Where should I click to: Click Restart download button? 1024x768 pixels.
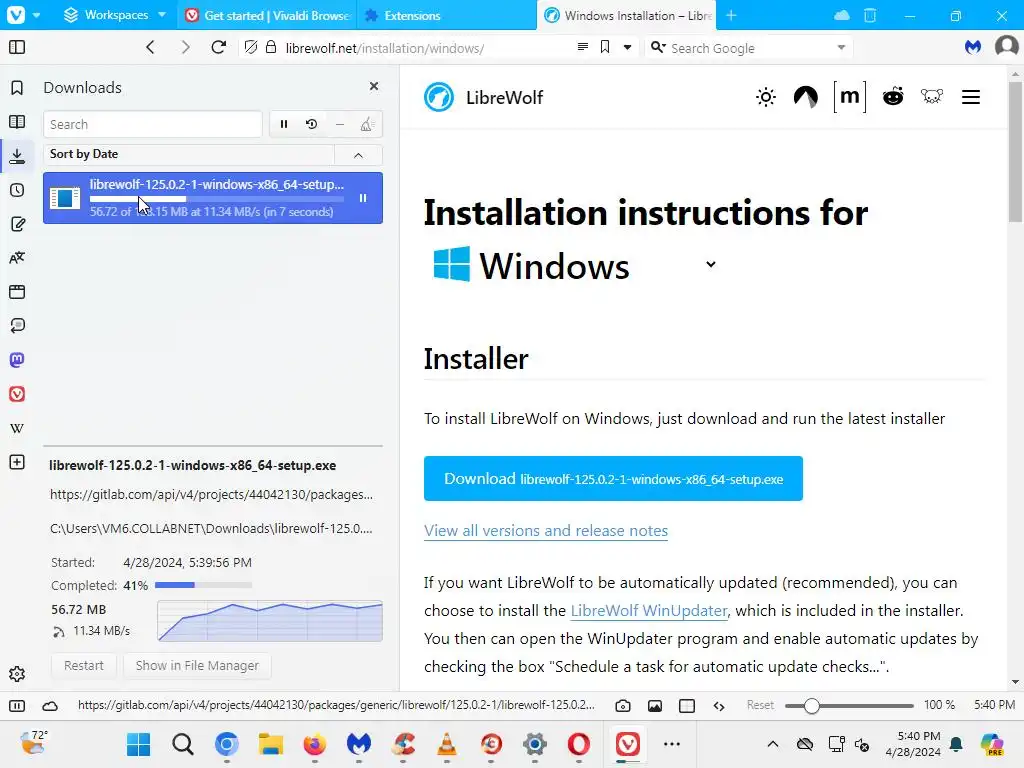pyautogui.click(x=84, y=665)
